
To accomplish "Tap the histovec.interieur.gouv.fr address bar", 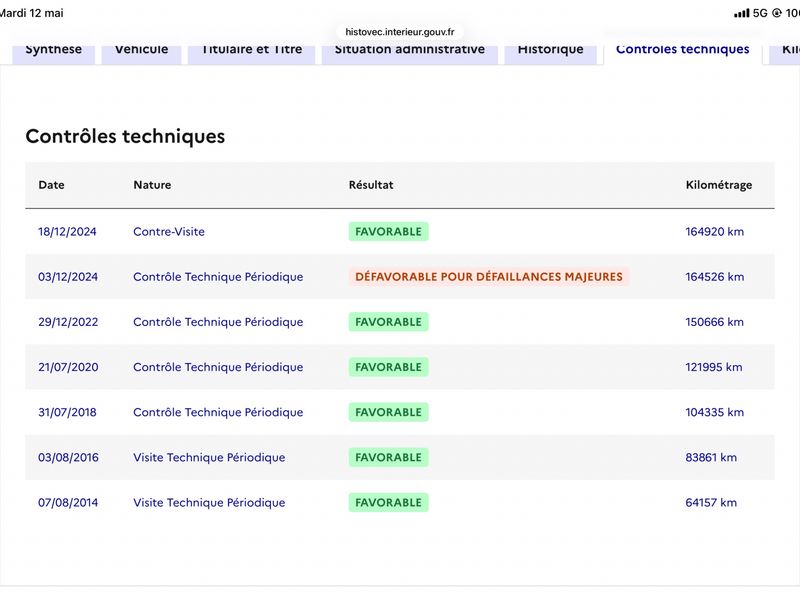I will coord(399,32).
